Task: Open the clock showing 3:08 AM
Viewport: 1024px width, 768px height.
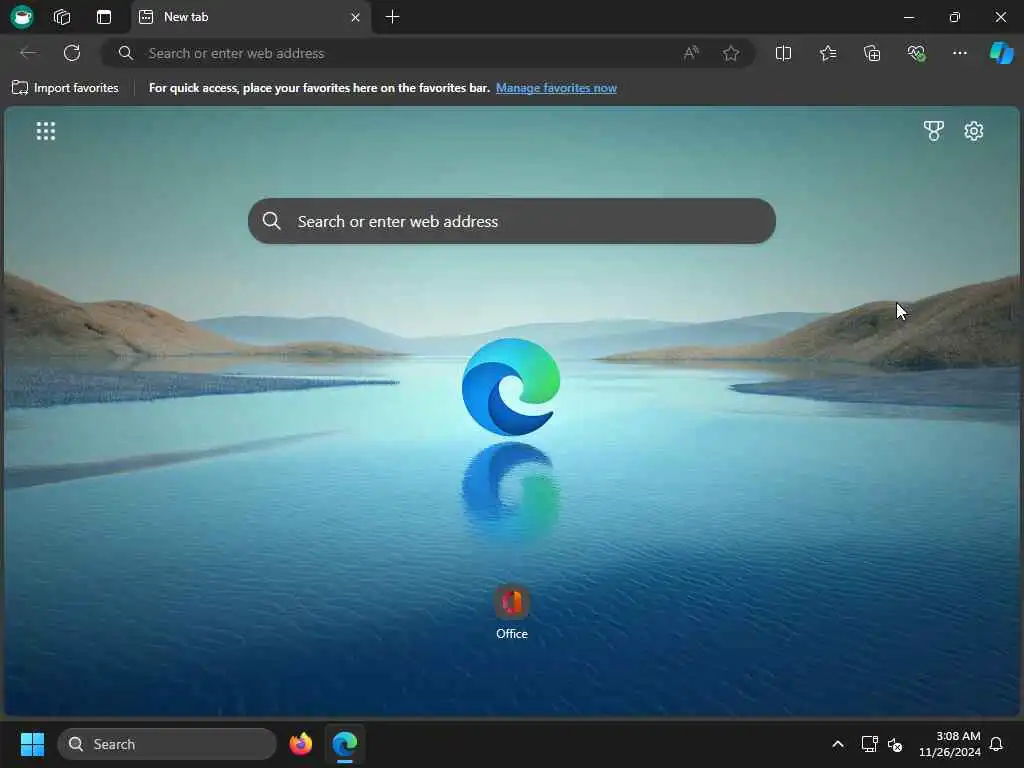Action: (950, 744)
